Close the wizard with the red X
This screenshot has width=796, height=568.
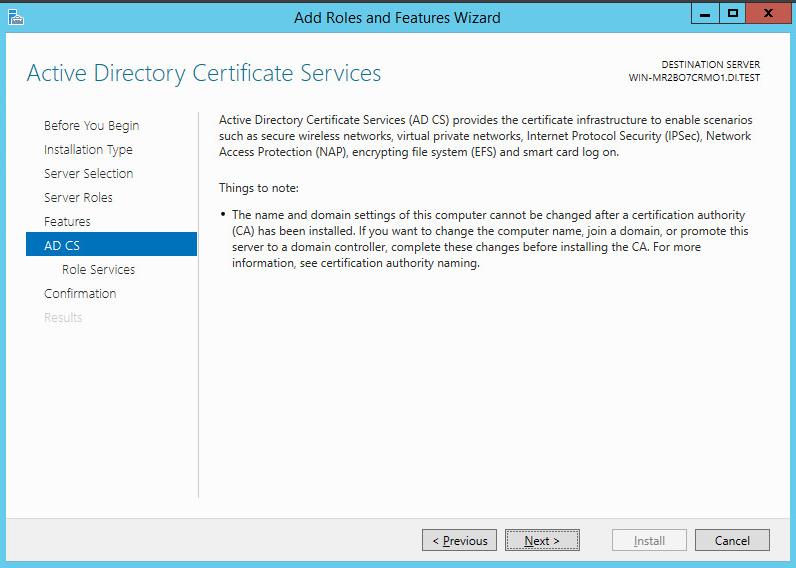(768, 14)
